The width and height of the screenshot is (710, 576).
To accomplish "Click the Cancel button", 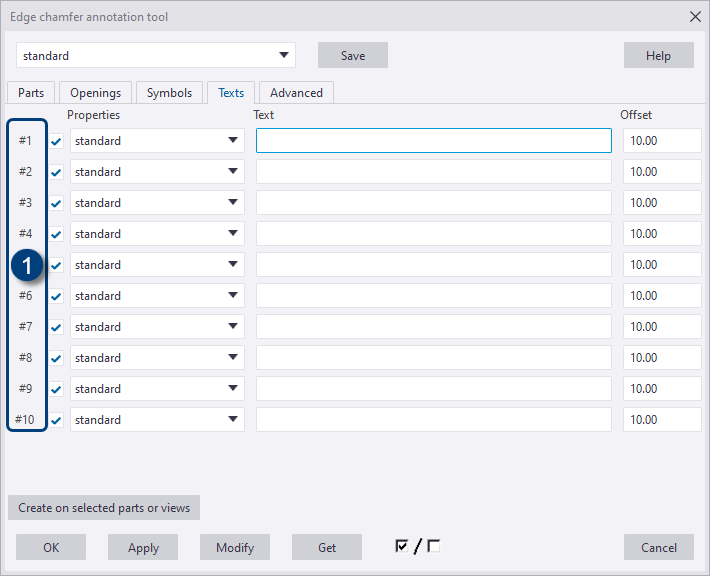I will [x=658, y=547].
